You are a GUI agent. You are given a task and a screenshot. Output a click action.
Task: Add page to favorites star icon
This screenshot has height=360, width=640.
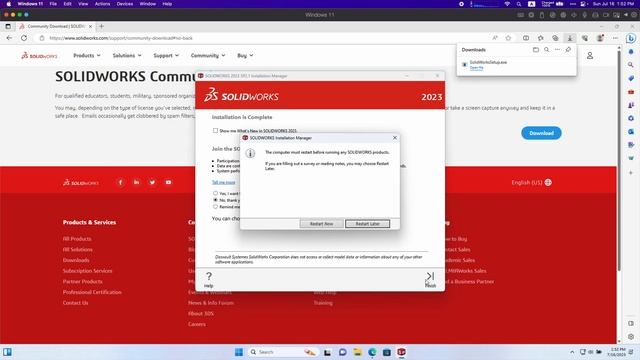(508, 38)
